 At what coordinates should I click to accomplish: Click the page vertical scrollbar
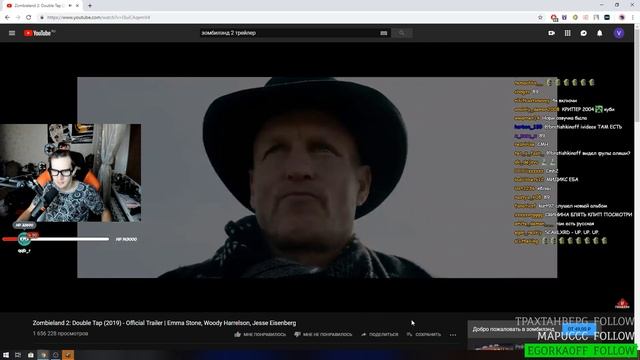tap(637, 187)
